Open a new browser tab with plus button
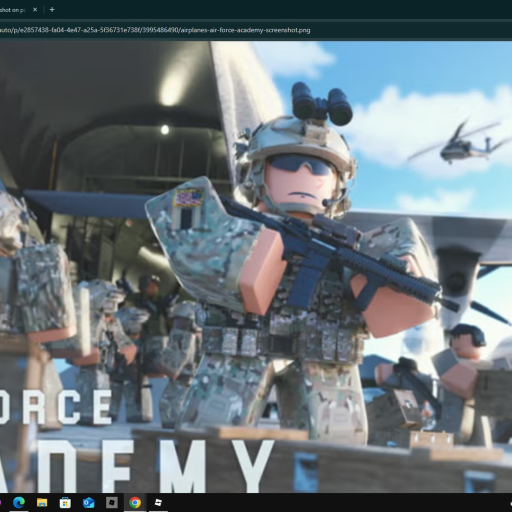The image size is (512, 512). tap(52, 10)
